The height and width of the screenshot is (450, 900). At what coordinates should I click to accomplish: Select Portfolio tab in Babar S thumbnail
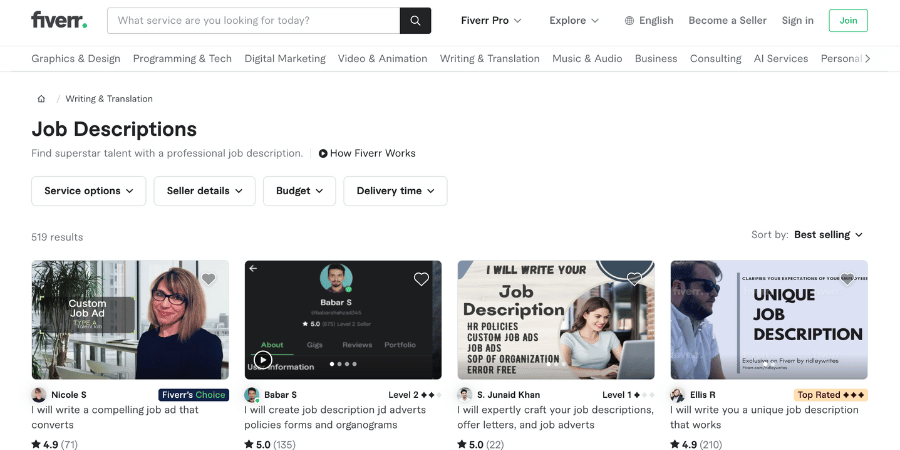[x=400, y=345]
